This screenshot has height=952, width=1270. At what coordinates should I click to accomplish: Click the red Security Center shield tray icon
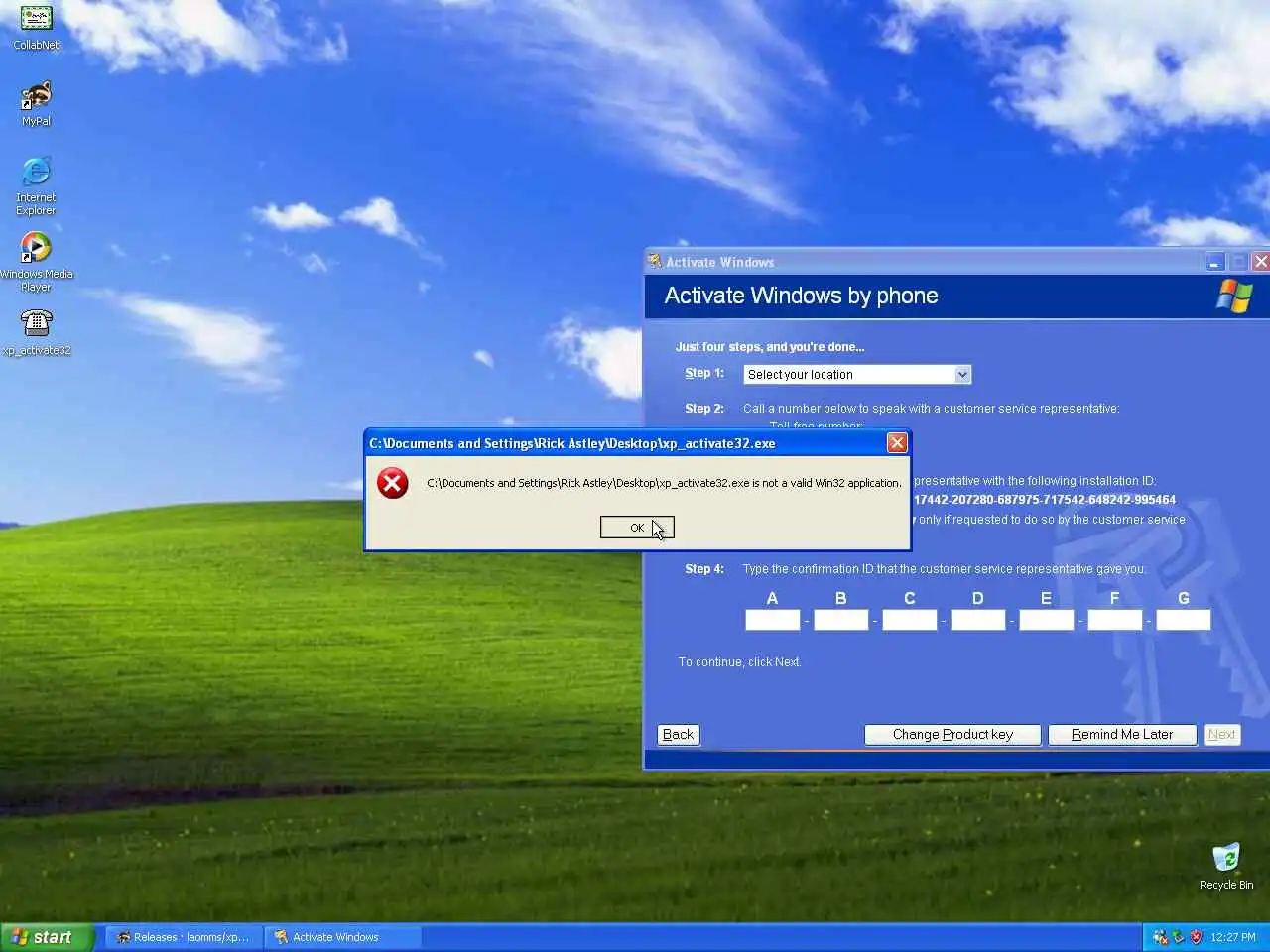click(x=1196, y=937)
